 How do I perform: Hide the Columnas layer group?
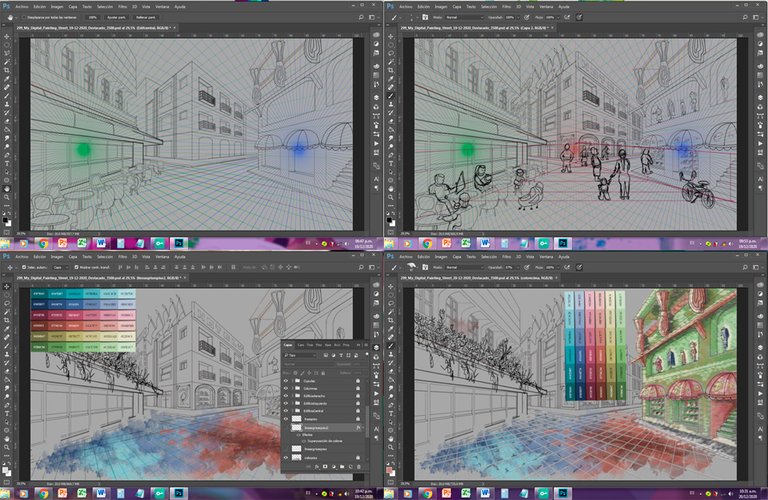tap(286, 388)
